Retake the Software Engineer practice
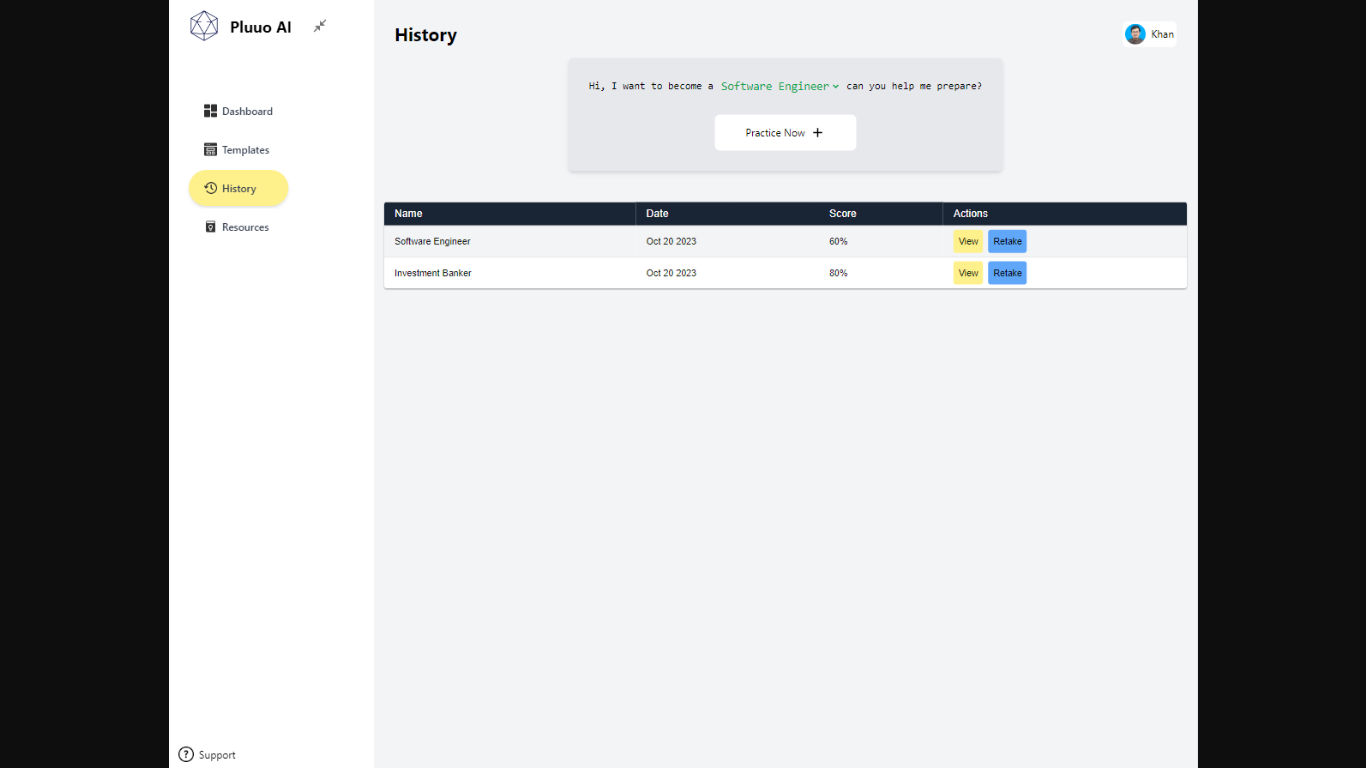Screen dimensions: 1366x768 [1007, 241]
